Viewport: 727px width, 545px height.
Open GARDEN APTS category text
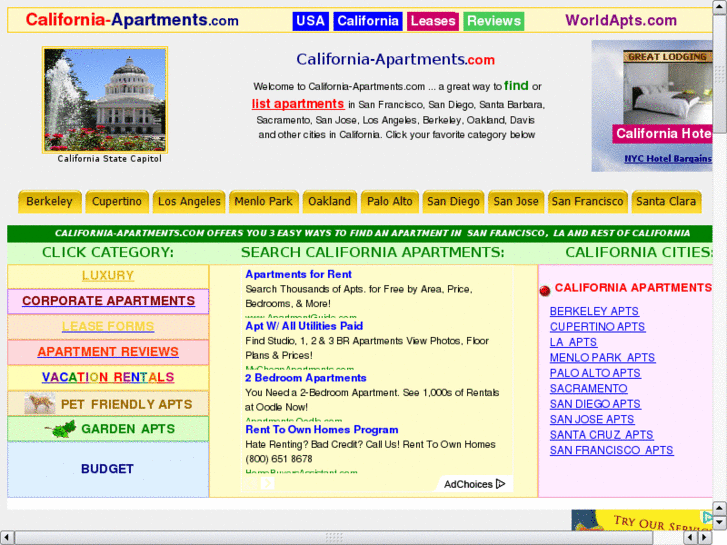pos(128,429)
